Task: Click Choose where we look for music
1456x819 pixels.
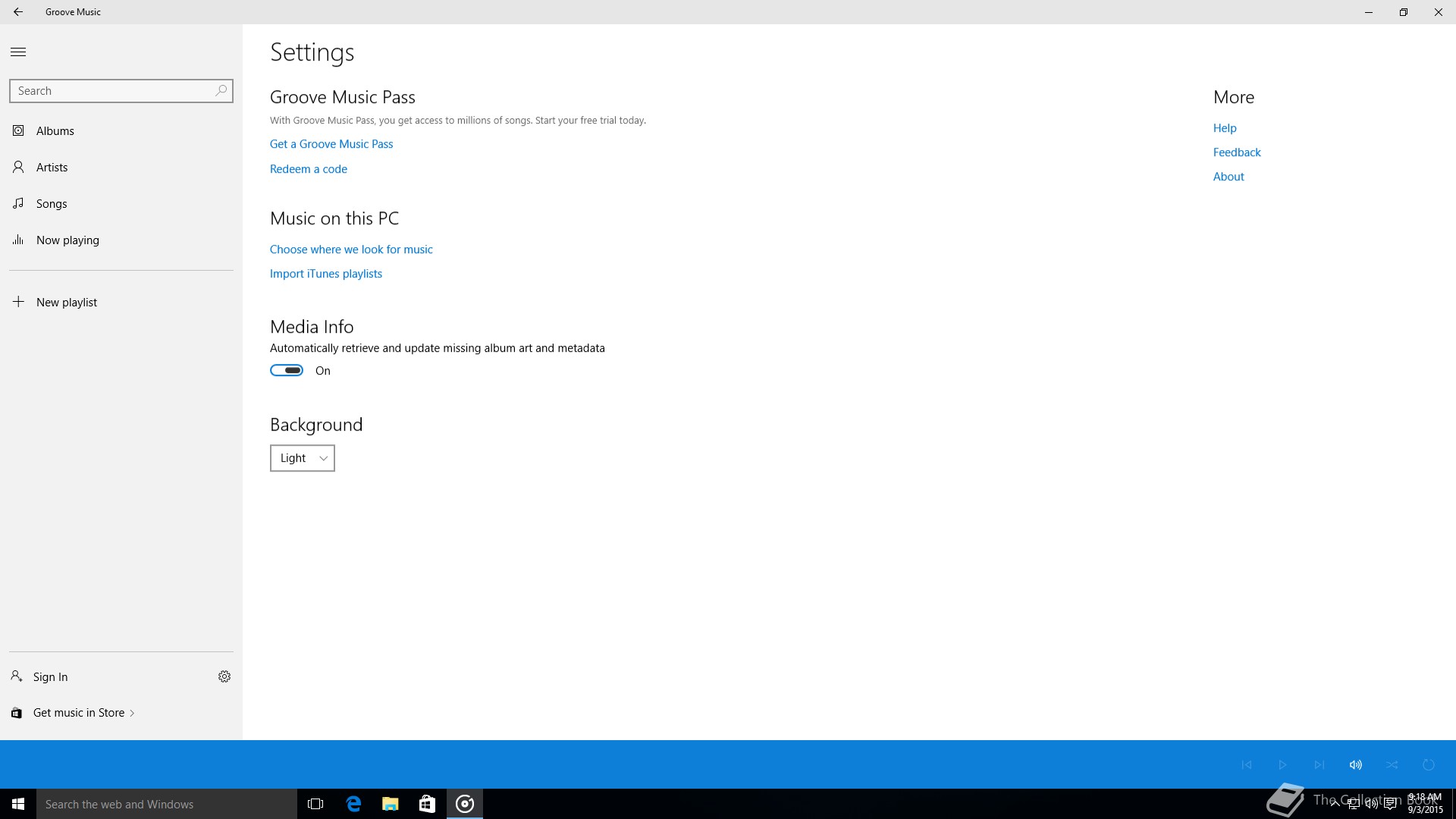Action: pos(351,249)
